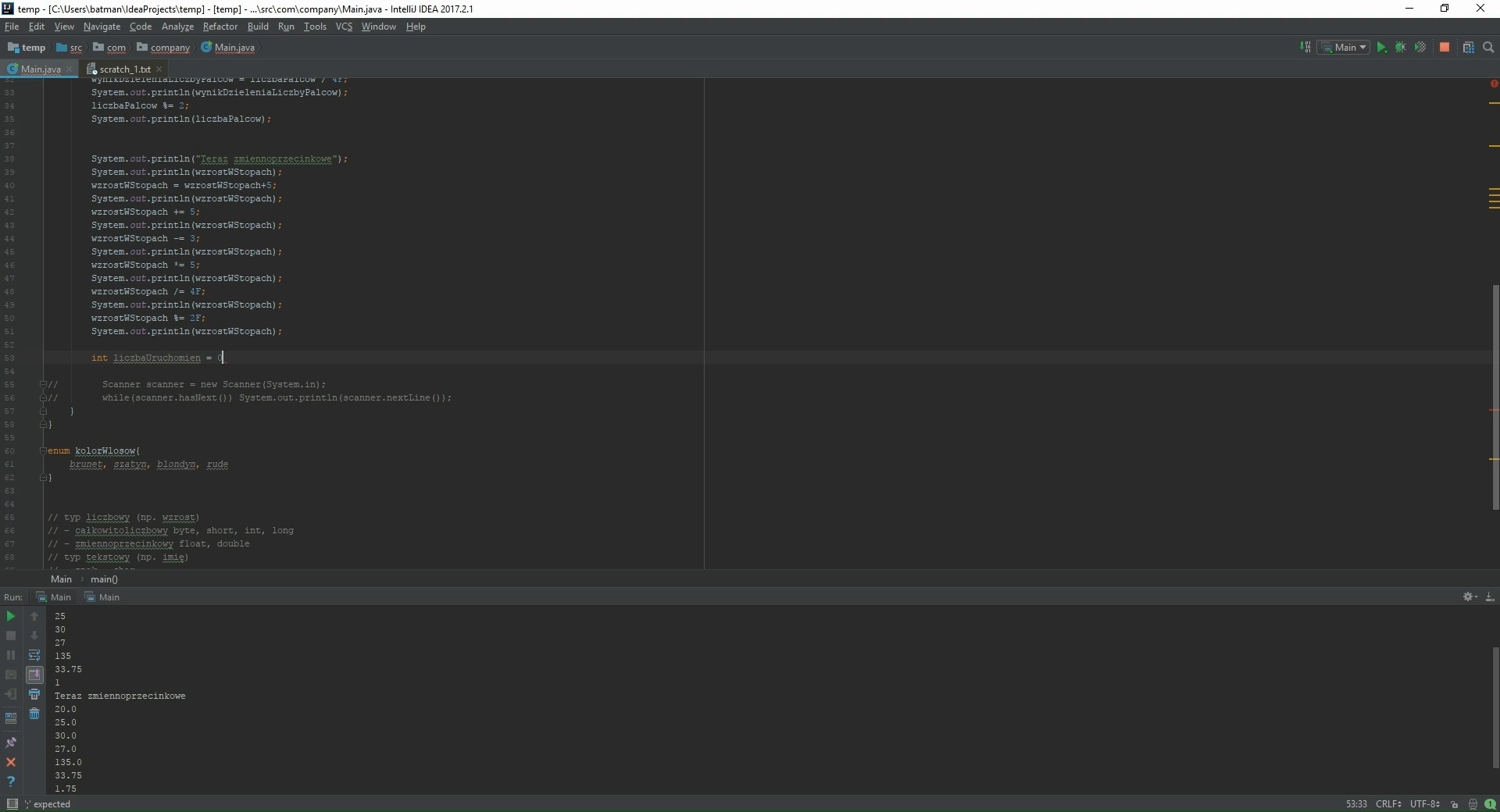
Task: Open the UTF-8 encoding selector
Action: click(1424, 804)
